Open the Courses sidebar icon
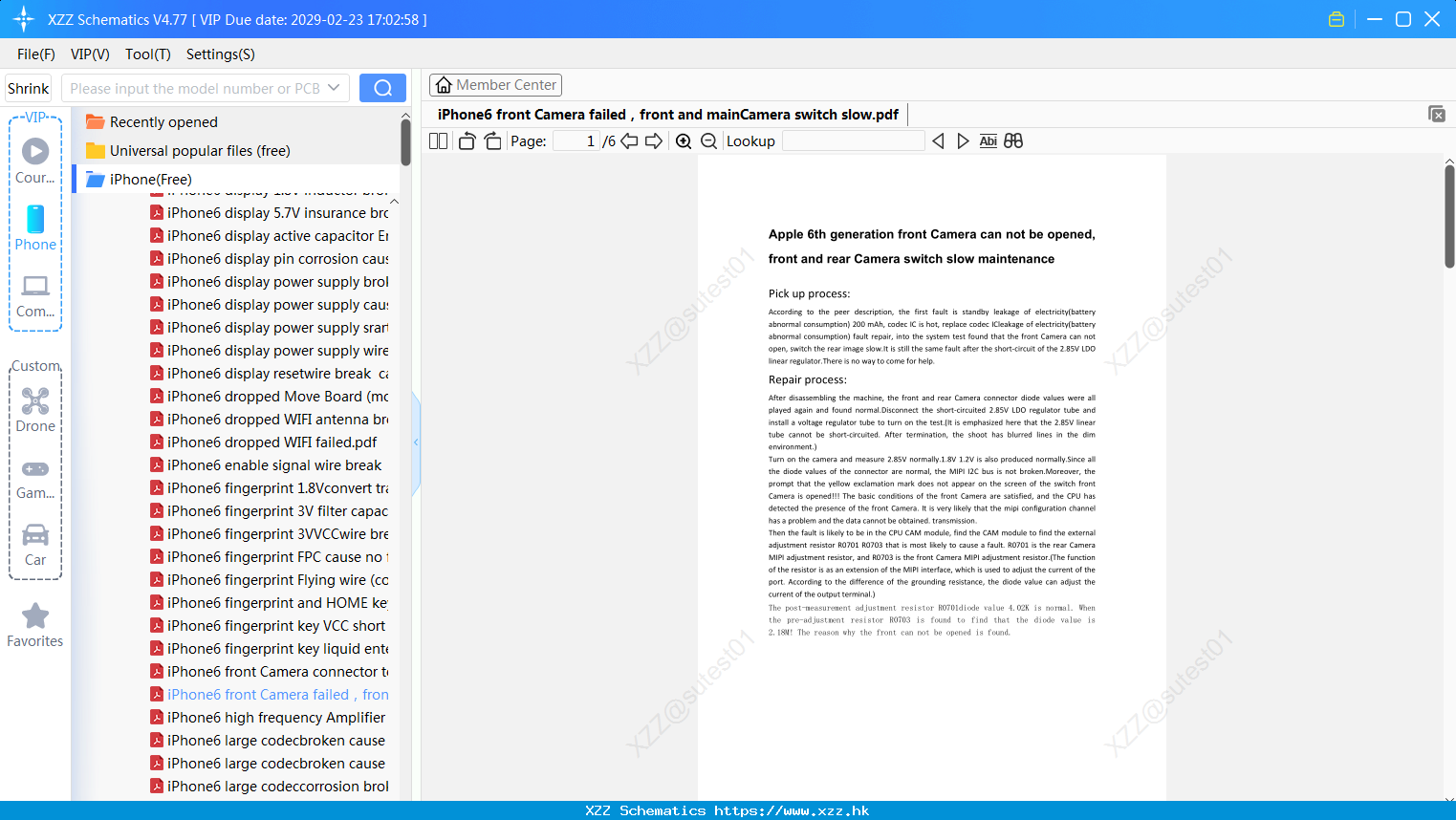The width and height of the screenshot is (1456, 820). pos(35,161)
